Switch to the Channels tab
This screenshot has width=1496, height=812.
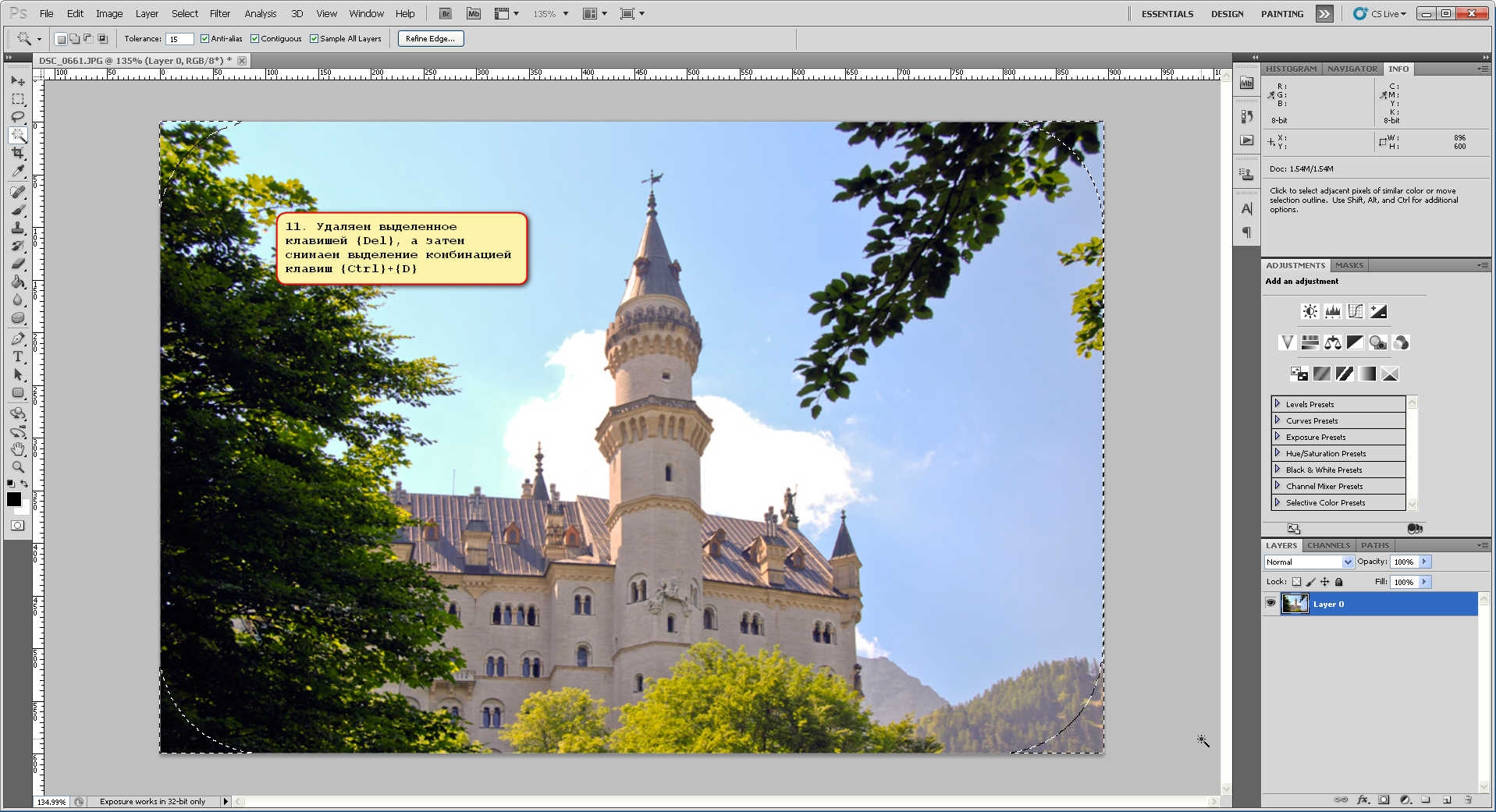[1327, 545]
